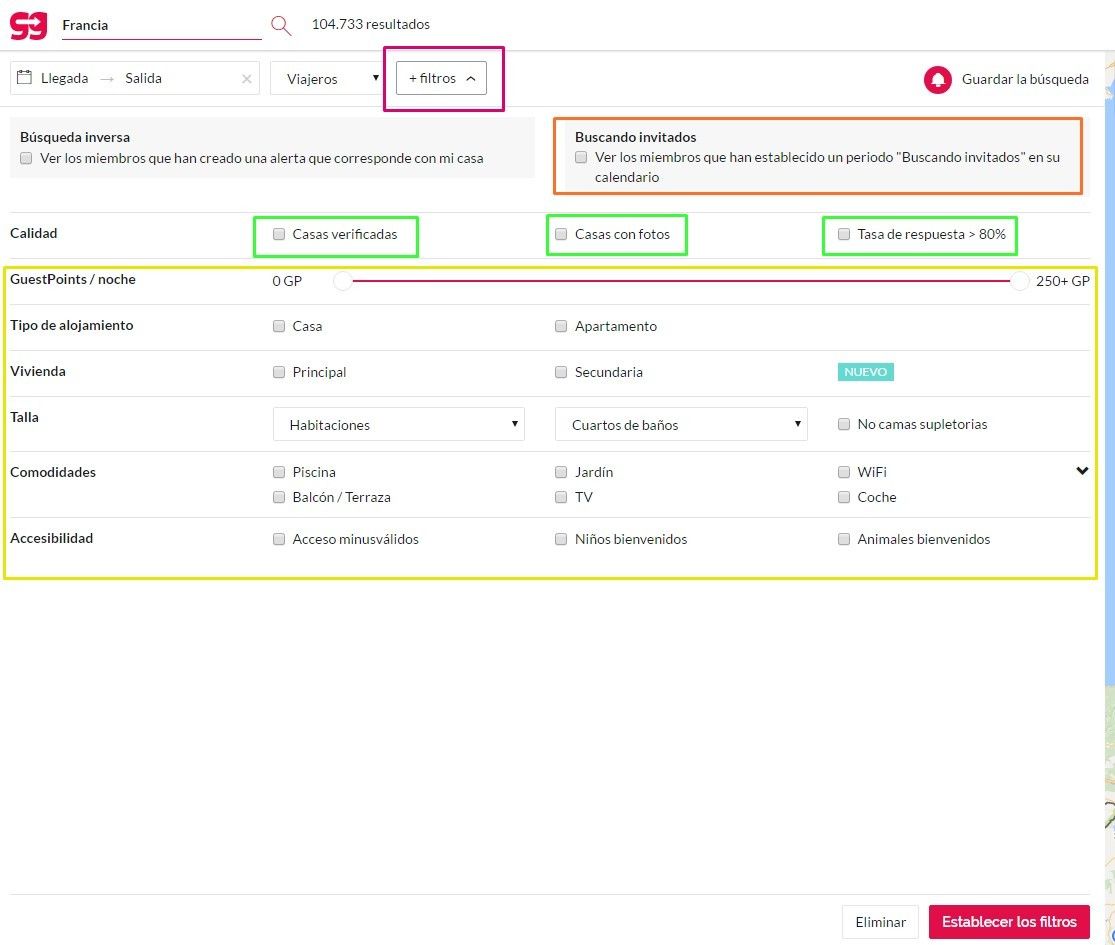Check the Piscina amenity
The width and height of the screenshot is (1115, 945).
[279, 472]
